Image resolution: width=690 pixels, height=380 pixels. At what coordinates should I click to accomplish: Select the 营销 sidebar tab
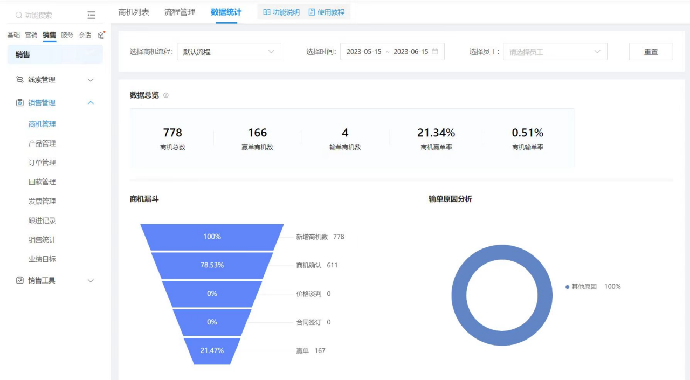(x=31, y=35)
